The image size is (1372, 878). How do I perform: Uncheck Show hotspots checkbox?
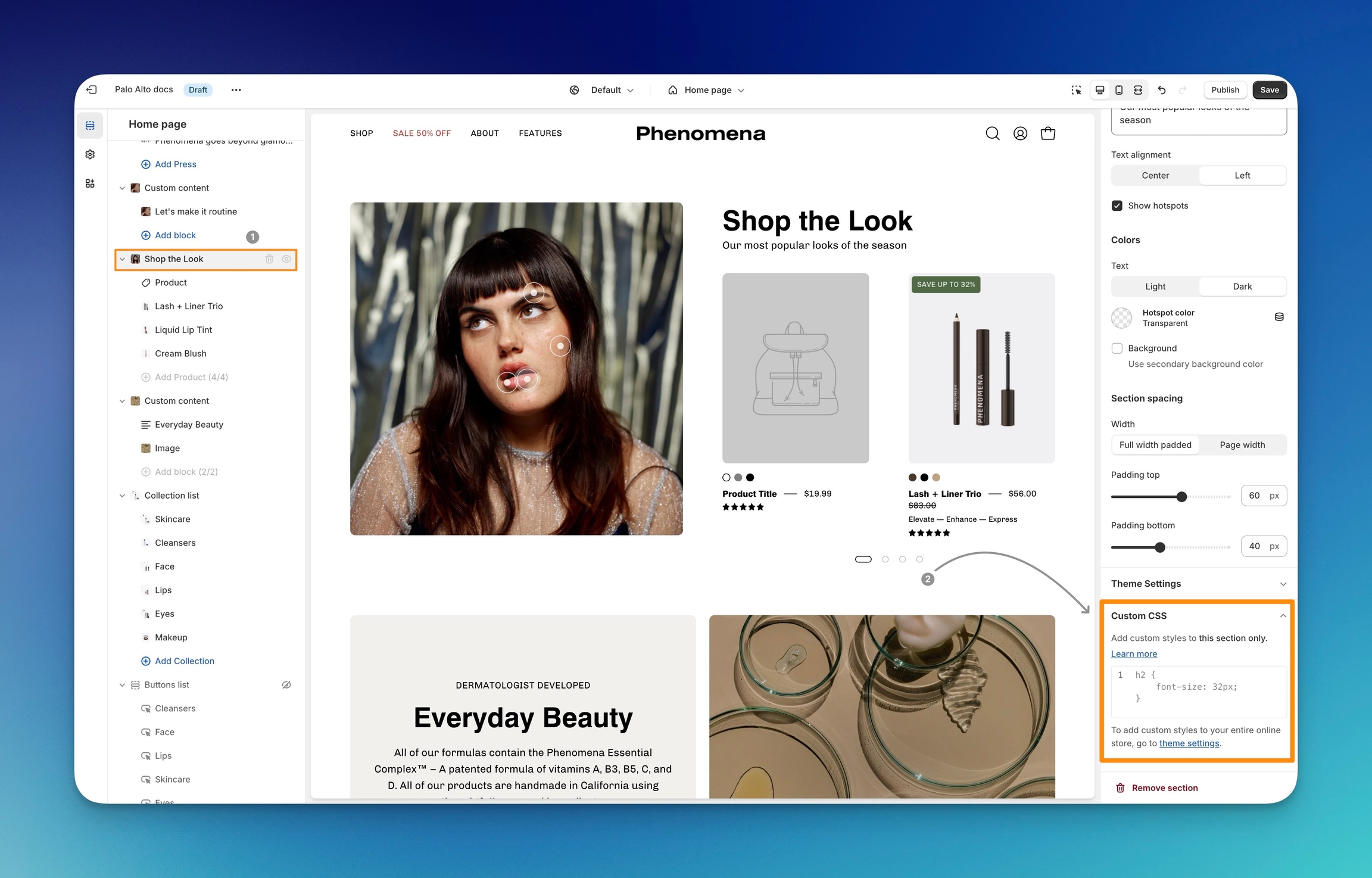point(1117,206)
